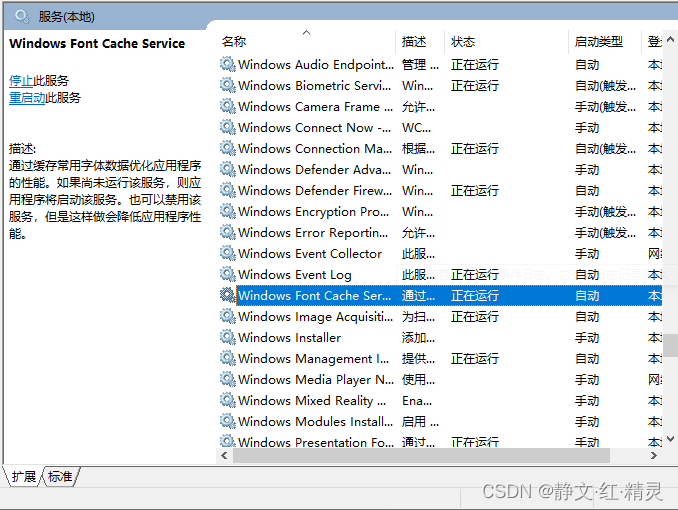Image resolution: width=678 pixels, height=510 pixels.
Task: Select the Windows Event Collector service name
Action: tap(310, 253)
